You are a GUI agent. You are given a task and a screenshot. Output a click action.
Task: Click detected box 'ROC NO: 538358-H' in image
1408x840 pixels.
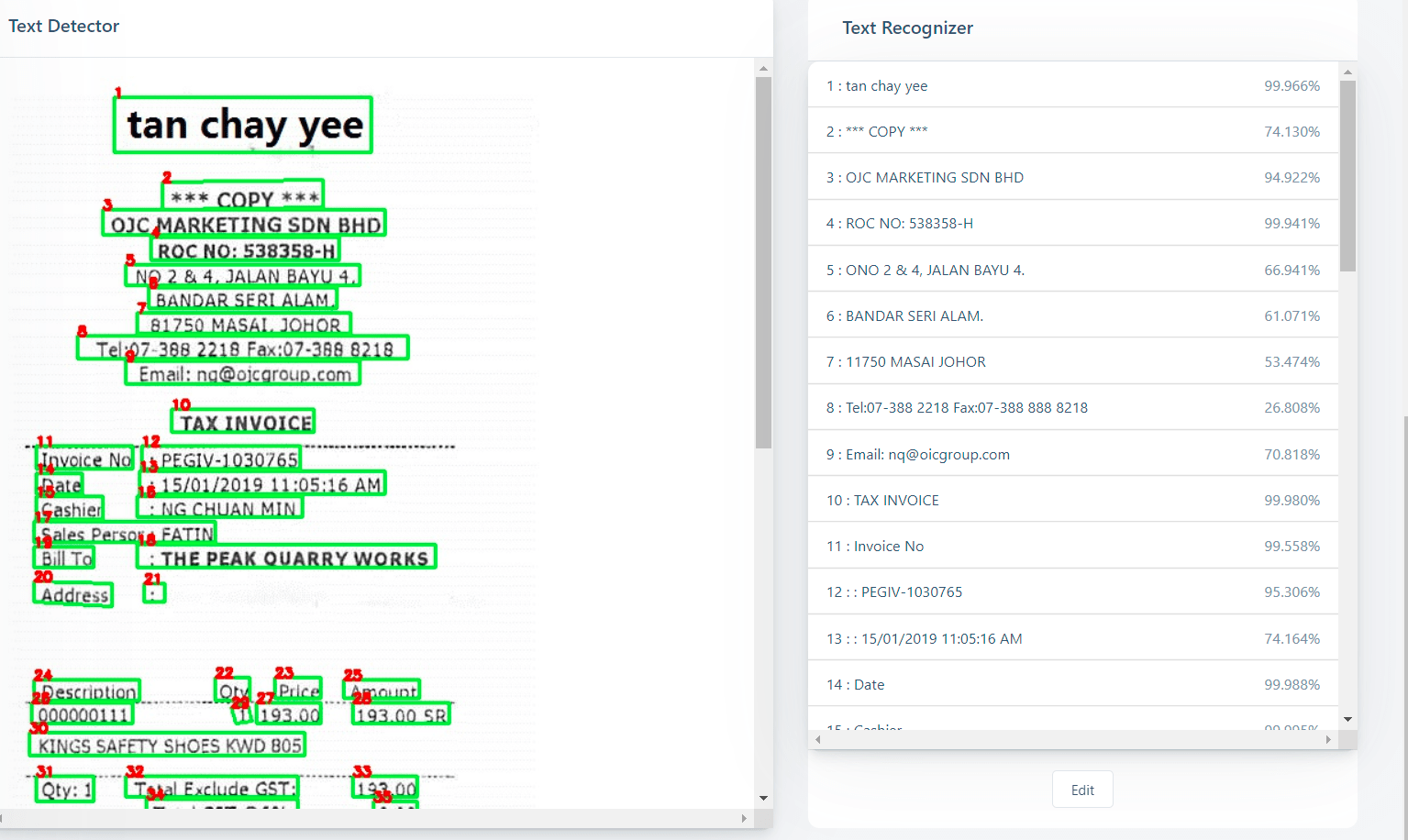[x=246, y=249]
